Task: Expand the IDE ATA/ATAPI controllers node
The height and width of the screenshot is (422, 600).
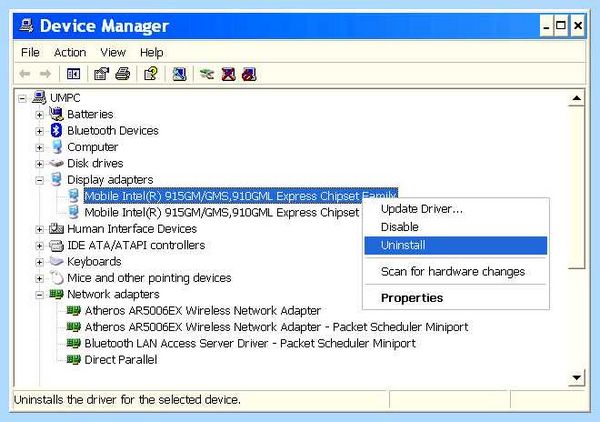Action: [x=39, y=246]
